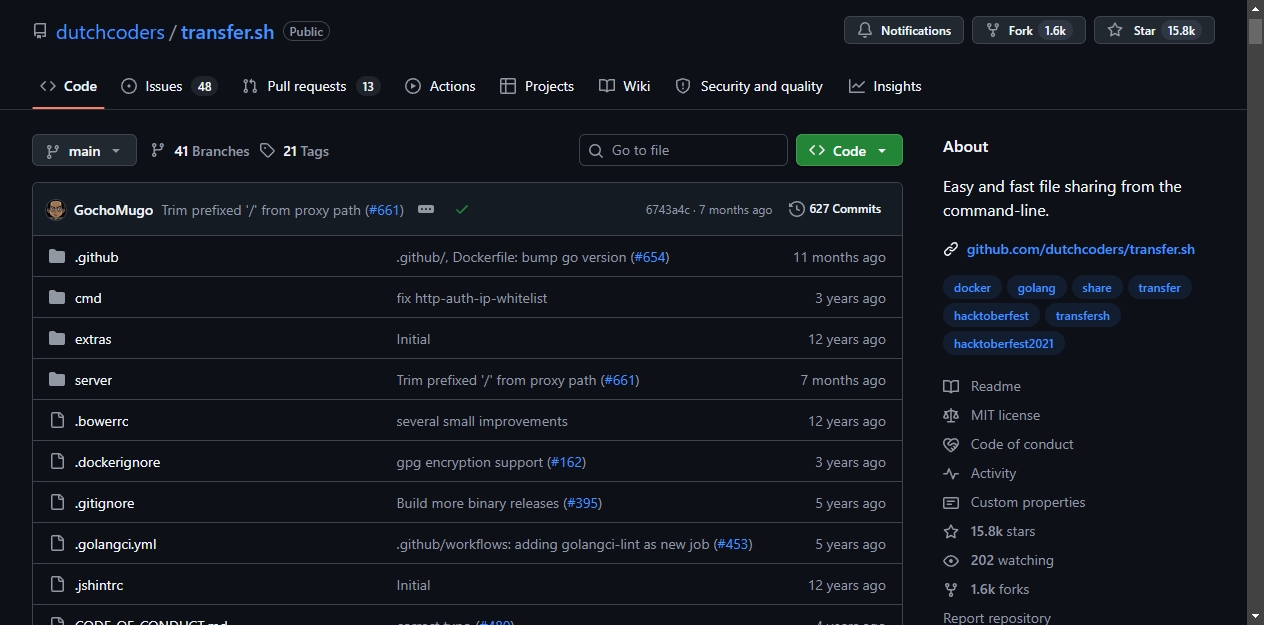The image size is (1264, 625).
Task: Open the #395 pull request link
Action: coord(583,503)
